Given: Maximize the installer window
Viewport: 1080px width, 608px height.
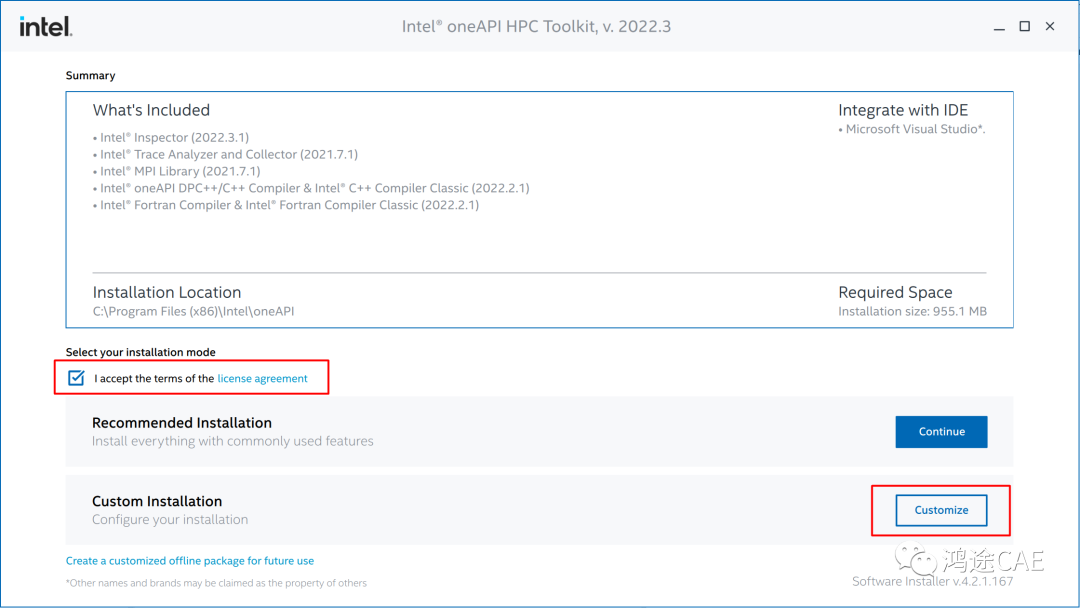Looking at the screenshot, I should point(1025,26).
